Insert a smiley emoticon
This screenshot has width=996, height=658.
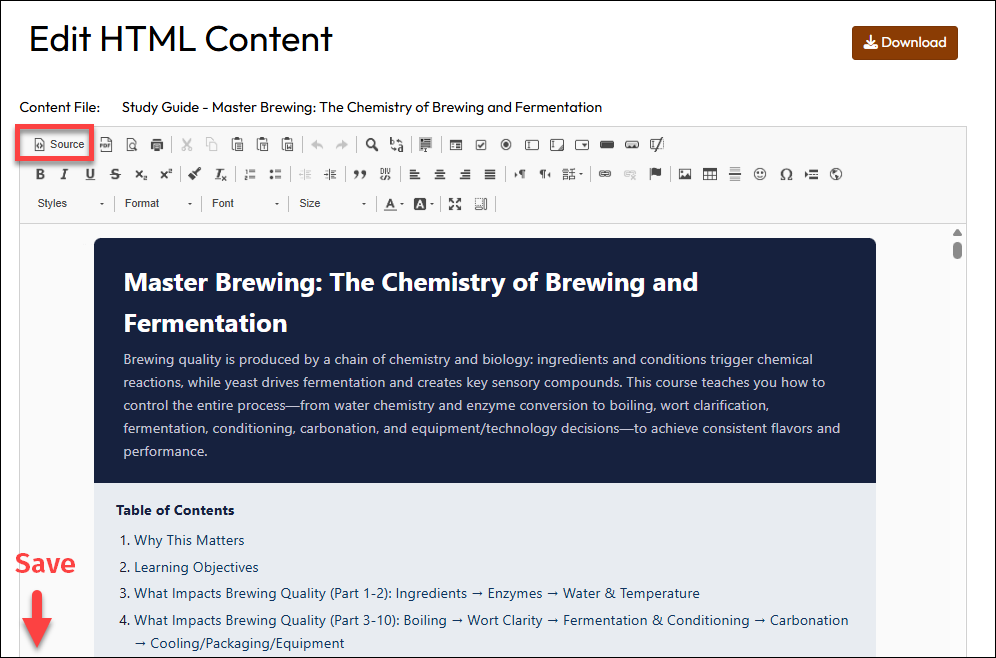pyautogui.click(x=760, y=174)
